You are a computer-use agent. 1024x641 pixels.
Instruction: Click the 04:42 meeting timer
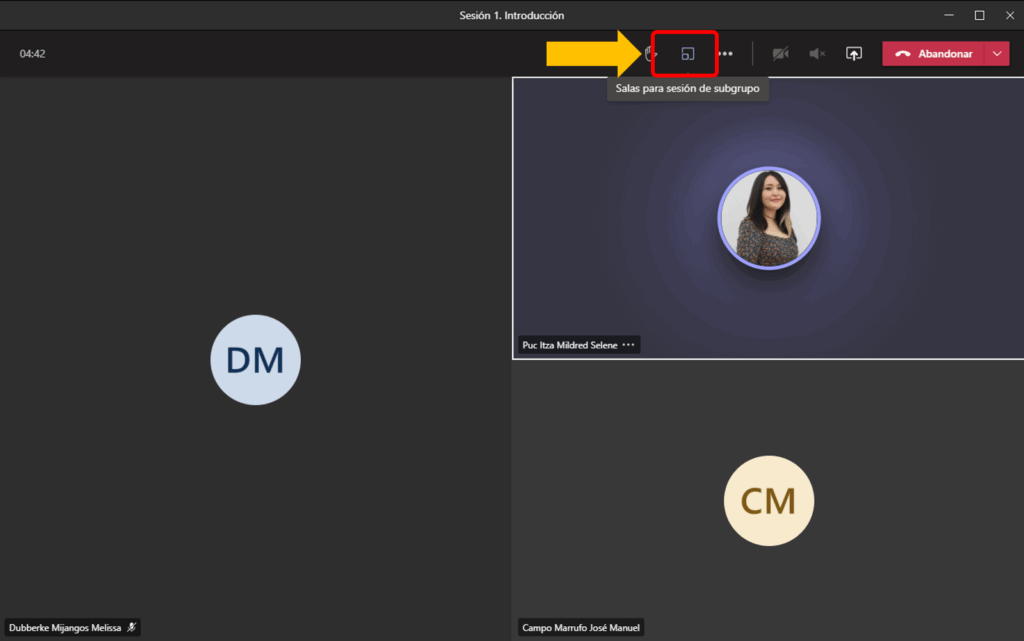point(32,54)
